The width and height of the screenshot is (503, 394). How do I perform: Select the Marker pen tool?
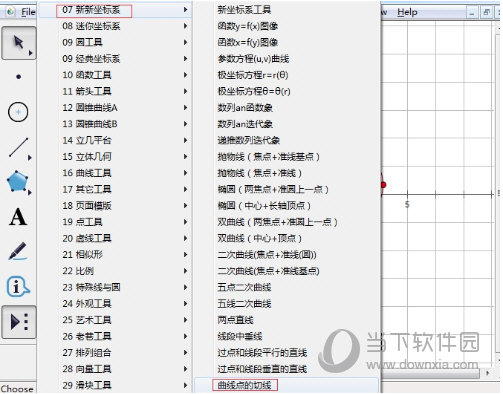click(18, 251)
